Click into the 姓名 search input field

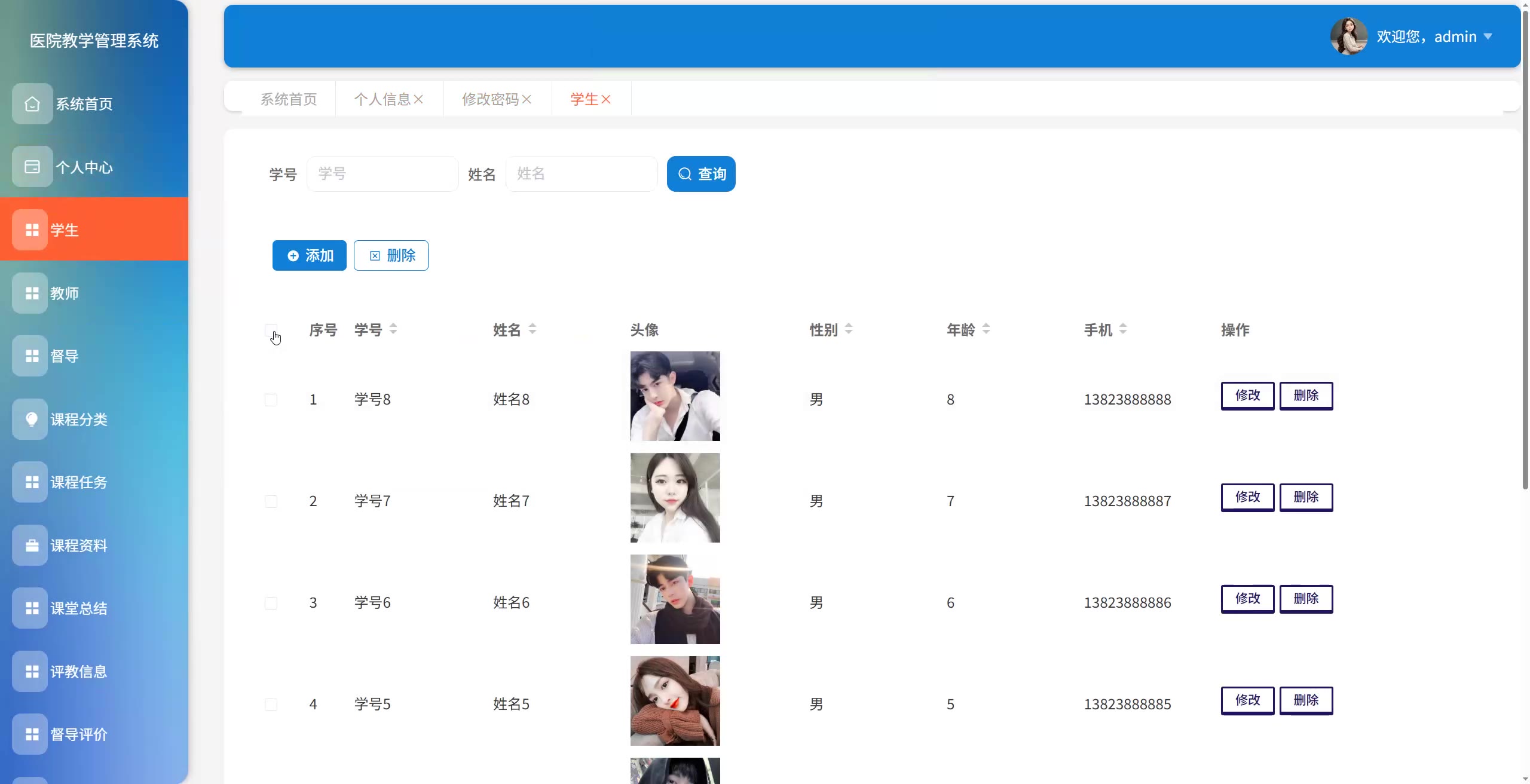pyautogui.click(x=581, y=174)
